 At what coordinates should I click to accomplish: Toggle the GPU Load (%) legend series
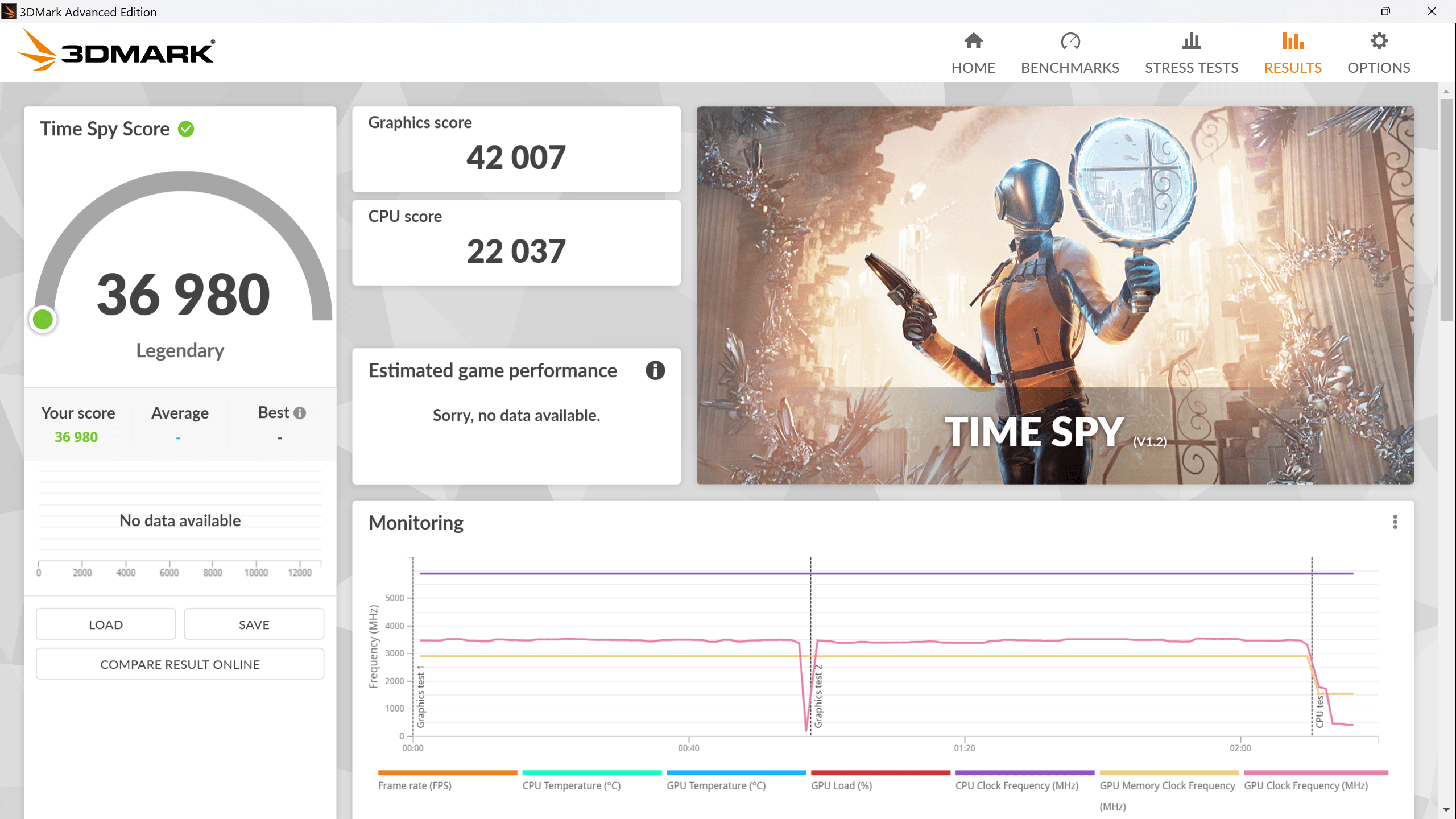click(841, 785)
